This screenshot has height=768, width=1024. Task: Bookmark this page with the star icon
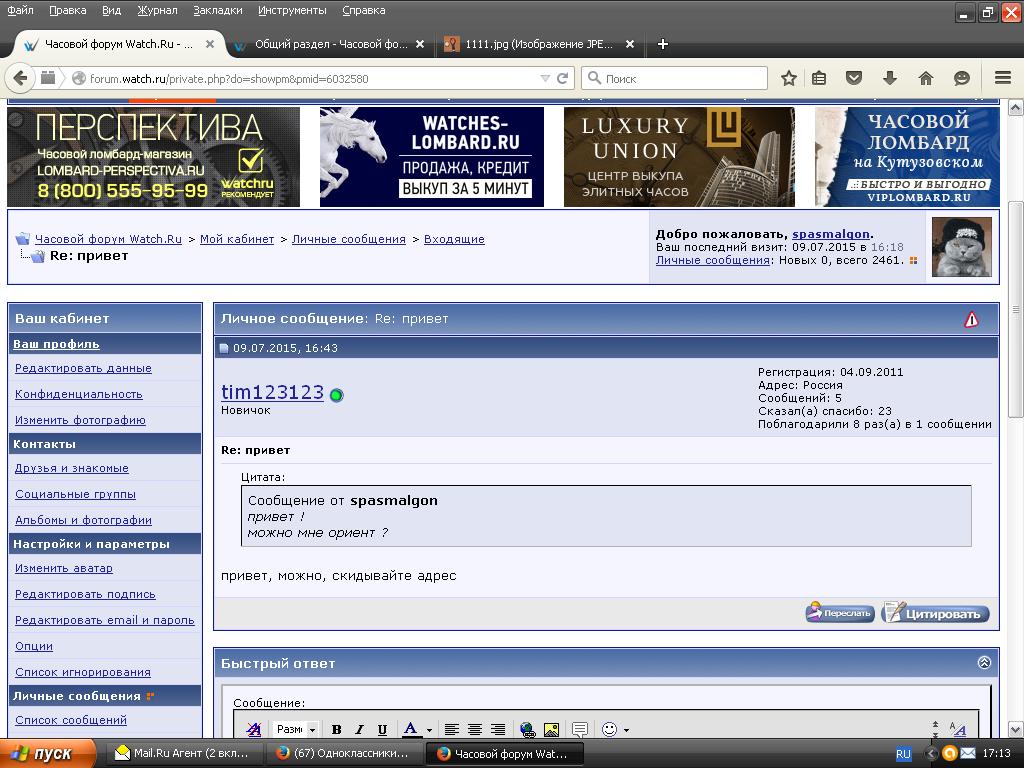click(789, 78)
